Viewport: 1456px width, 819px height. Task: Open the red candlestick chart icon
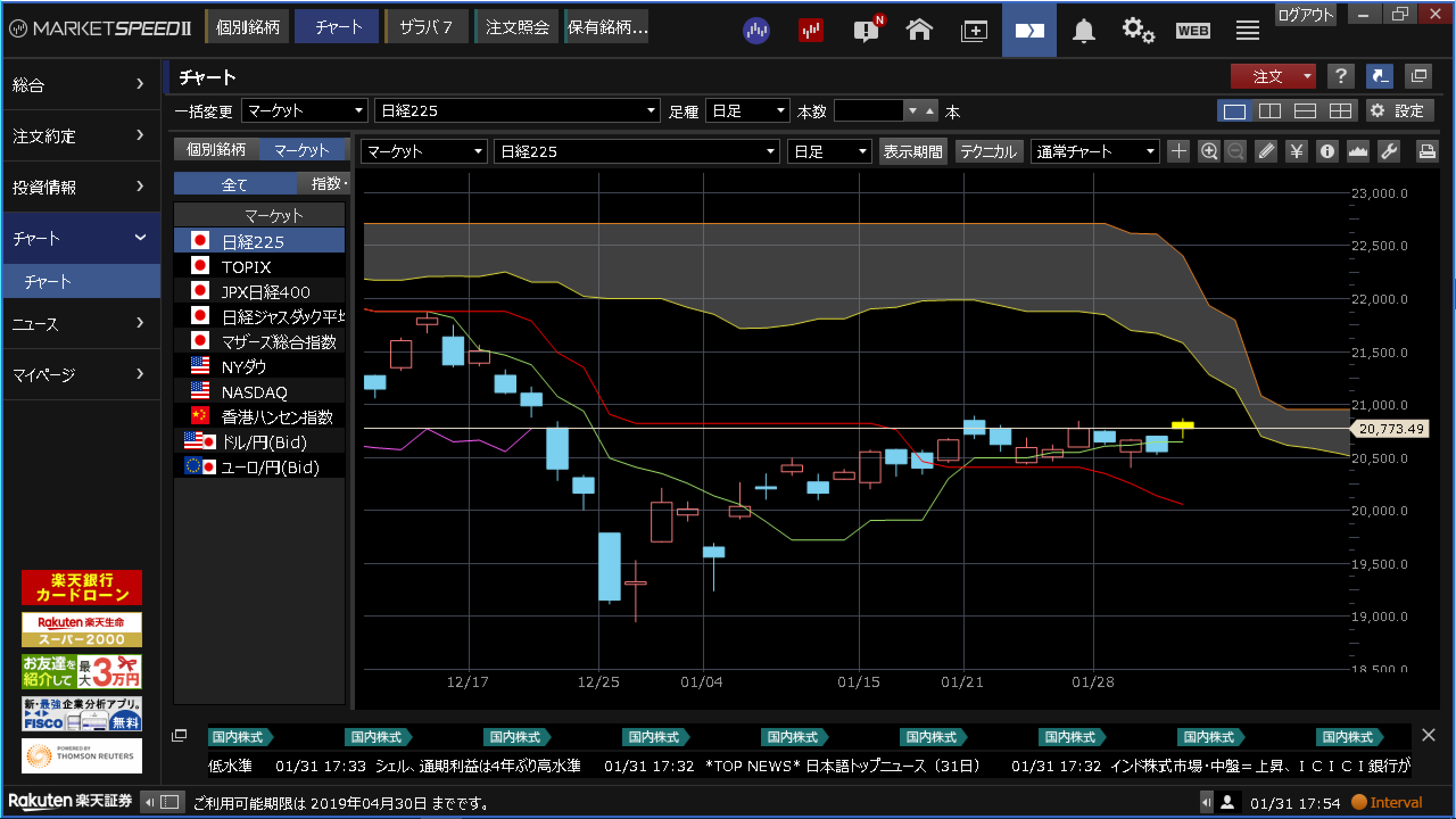point(810,30)
